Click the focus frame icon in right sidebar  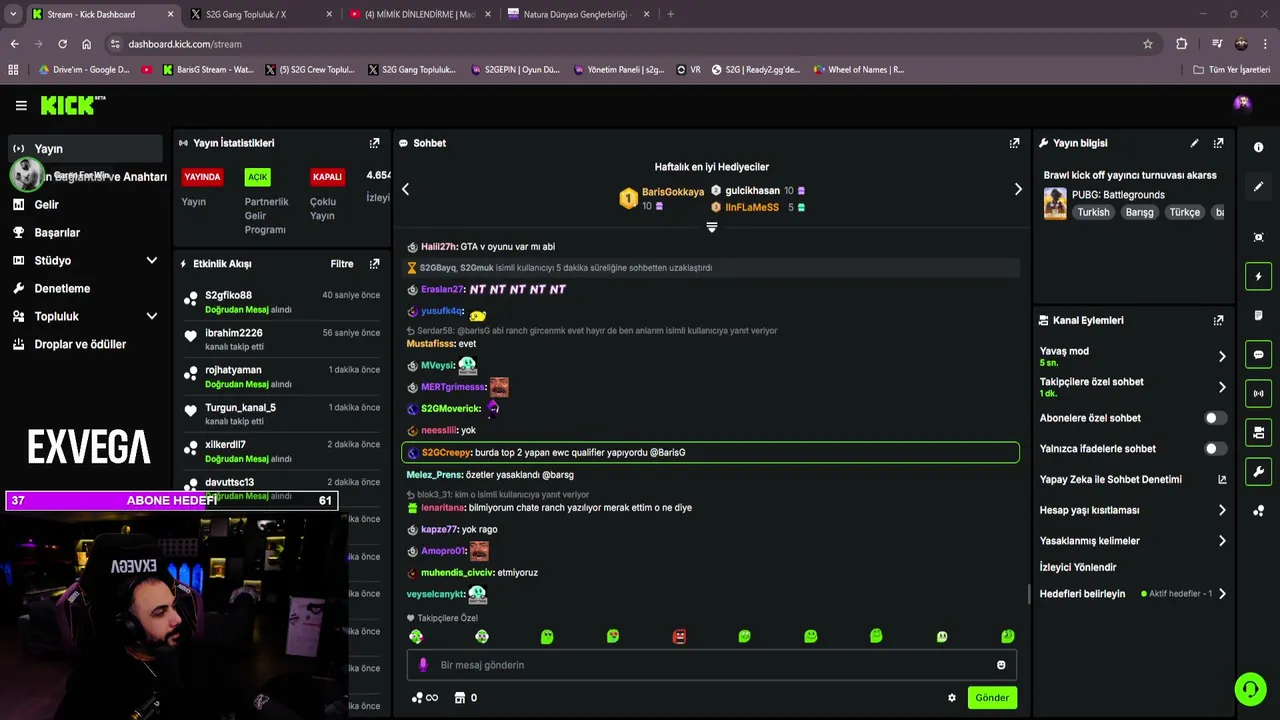point(1258,237)
